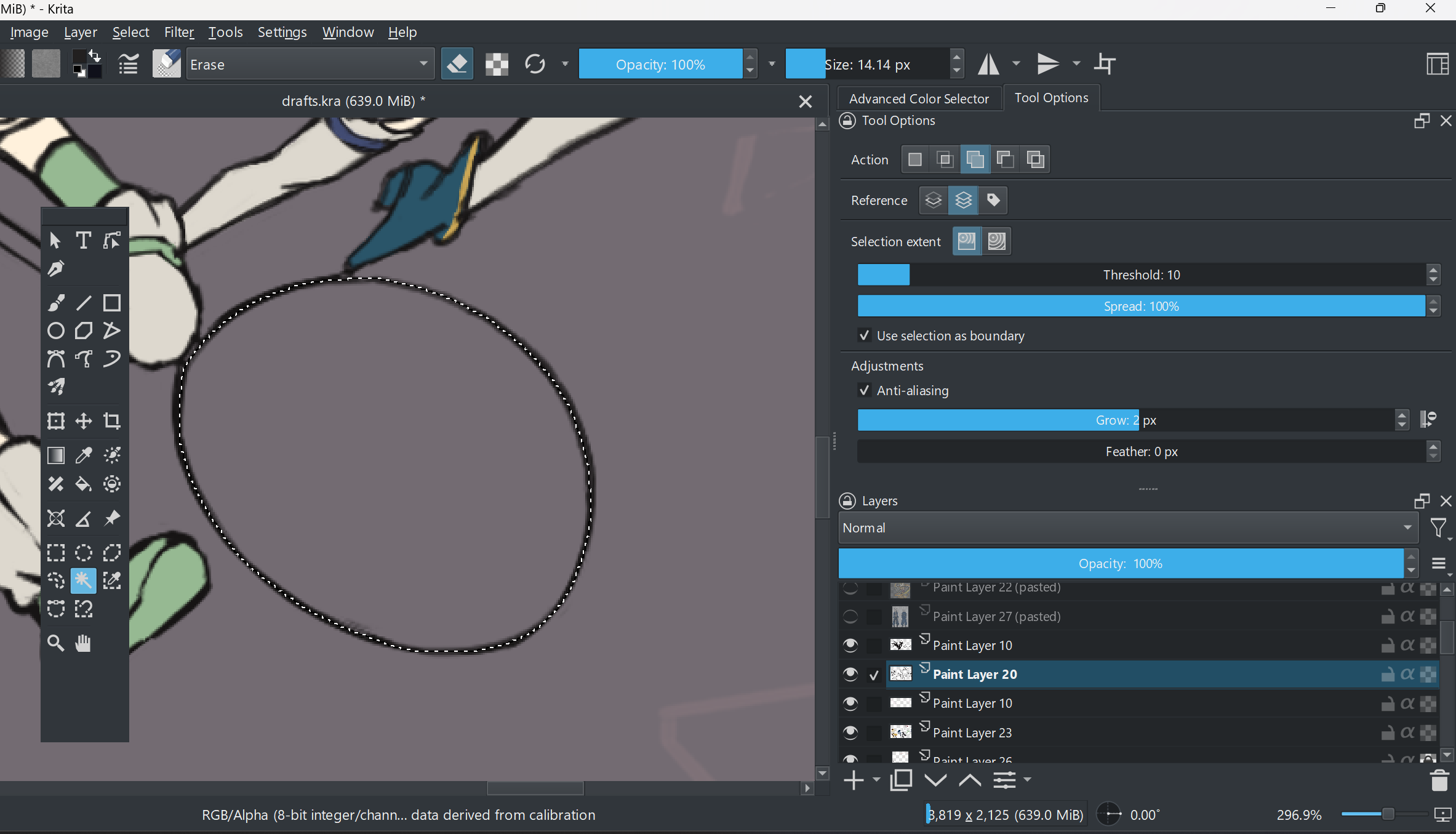Image resolution: width=1456 pixels, height=834 pixels.
Task: Move layer up in stack
Action: pos(970,780)
